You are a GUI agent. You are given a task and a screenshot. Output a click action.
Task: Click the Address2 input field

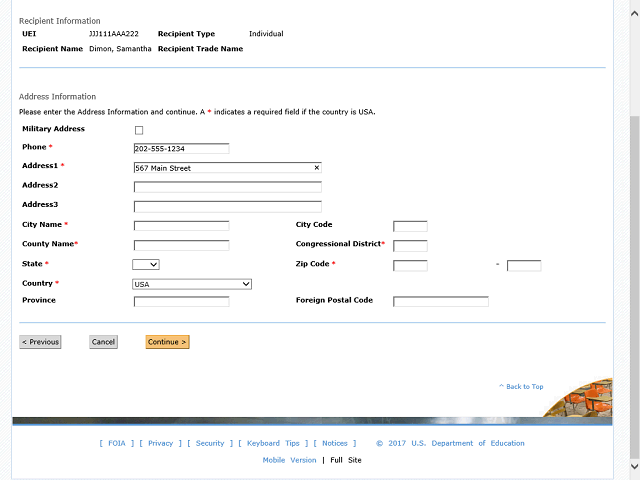pos(227,187)
